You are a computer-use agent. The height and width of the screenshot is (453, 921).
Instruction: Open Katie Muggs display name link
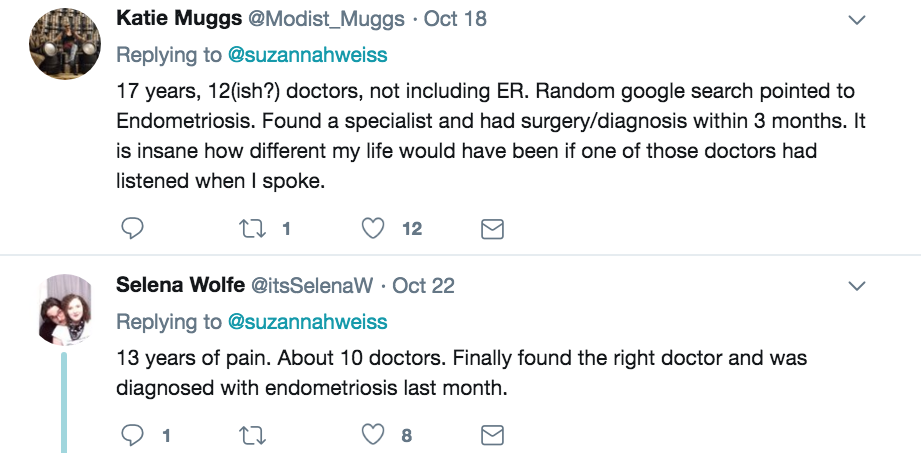179,19
